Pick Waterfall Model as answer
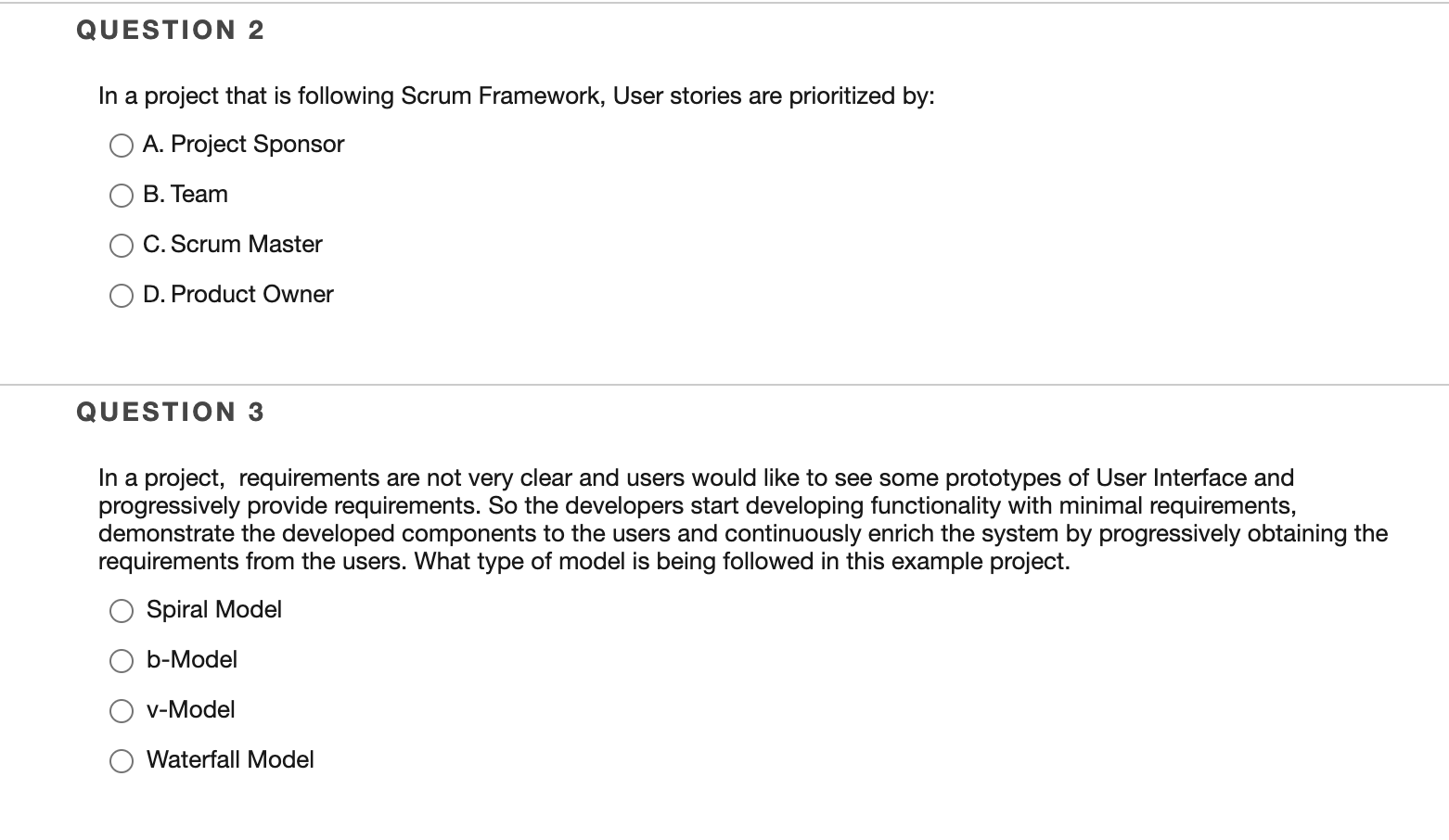 point(121,760)
